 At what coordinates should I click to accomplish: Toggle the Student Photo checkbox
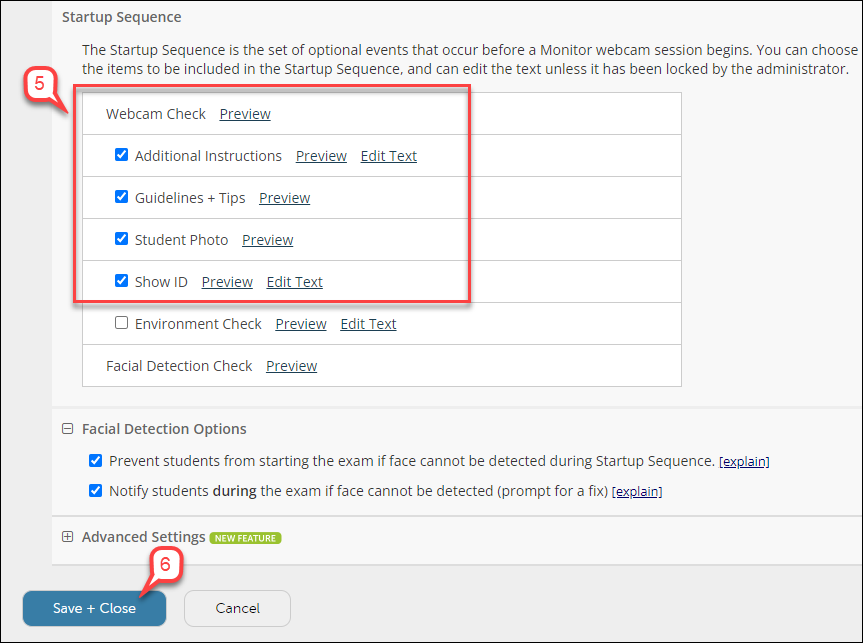point(122,238)
